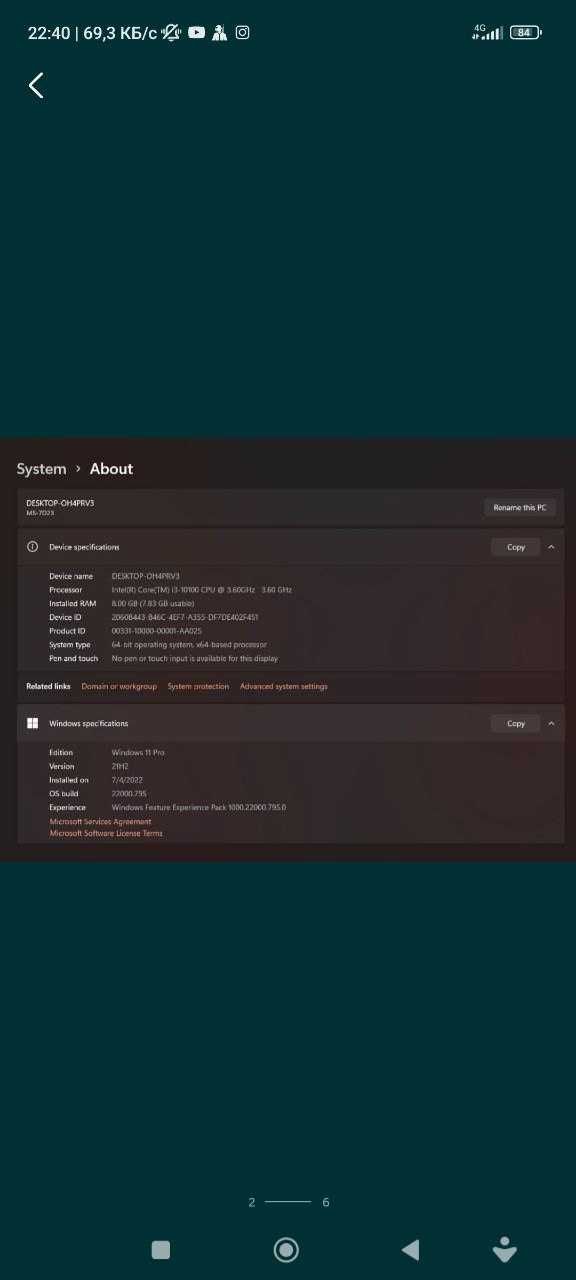
Task: Click the Windows Feature Experience Pack value
Action: pyautogui.click(x=199, y=807)
